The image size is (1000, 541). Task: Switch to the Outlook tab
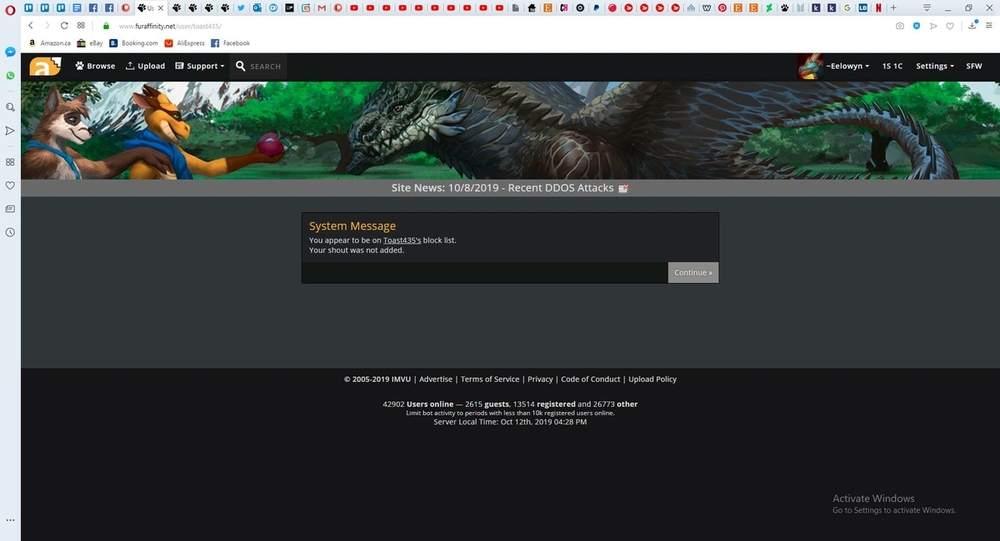257,8
